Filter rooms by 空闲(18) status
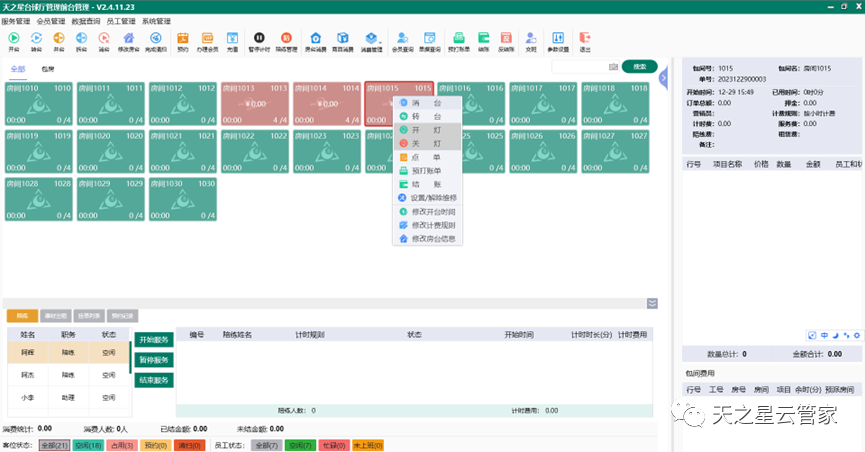 [87, 445]
